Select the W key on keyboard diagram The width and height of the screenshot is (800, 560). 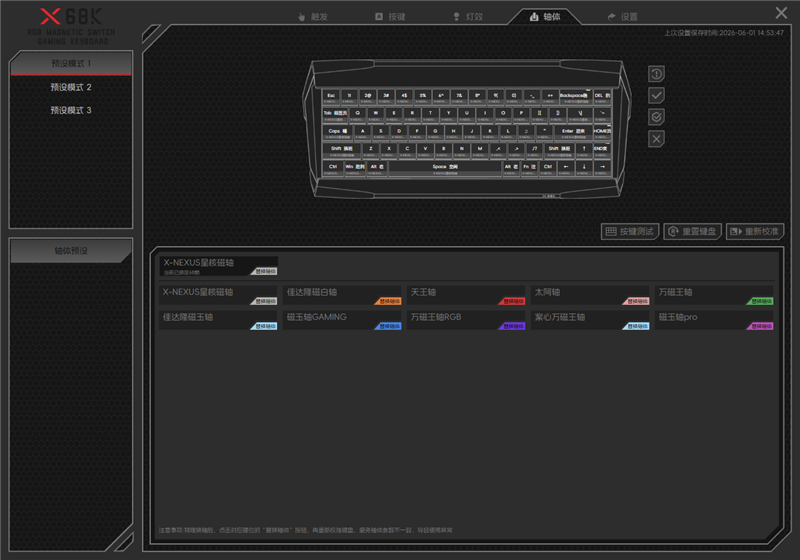(376, 115)
